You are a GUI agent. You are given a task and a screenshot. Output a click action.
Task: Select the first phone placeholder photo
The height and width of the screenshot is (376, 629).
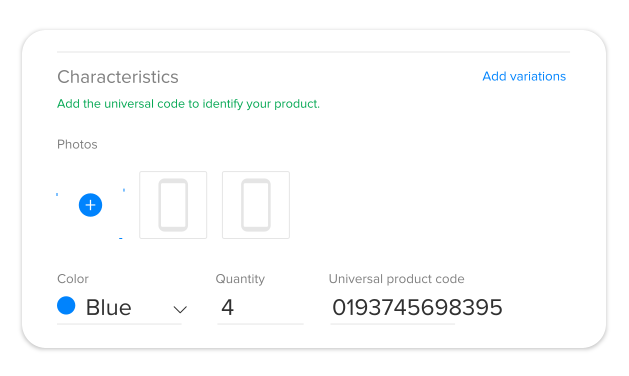(x=173, y=205)
